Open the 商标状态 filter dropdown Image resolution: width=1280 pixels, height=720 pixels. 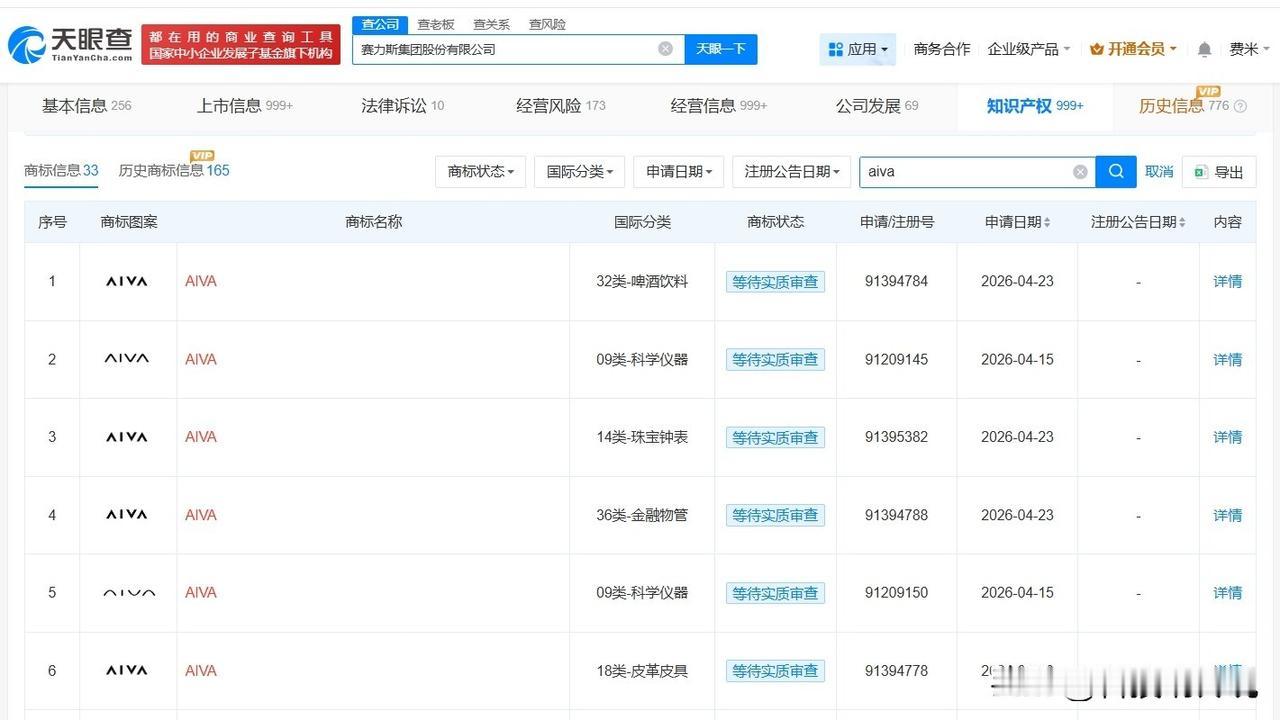(481, 172)
